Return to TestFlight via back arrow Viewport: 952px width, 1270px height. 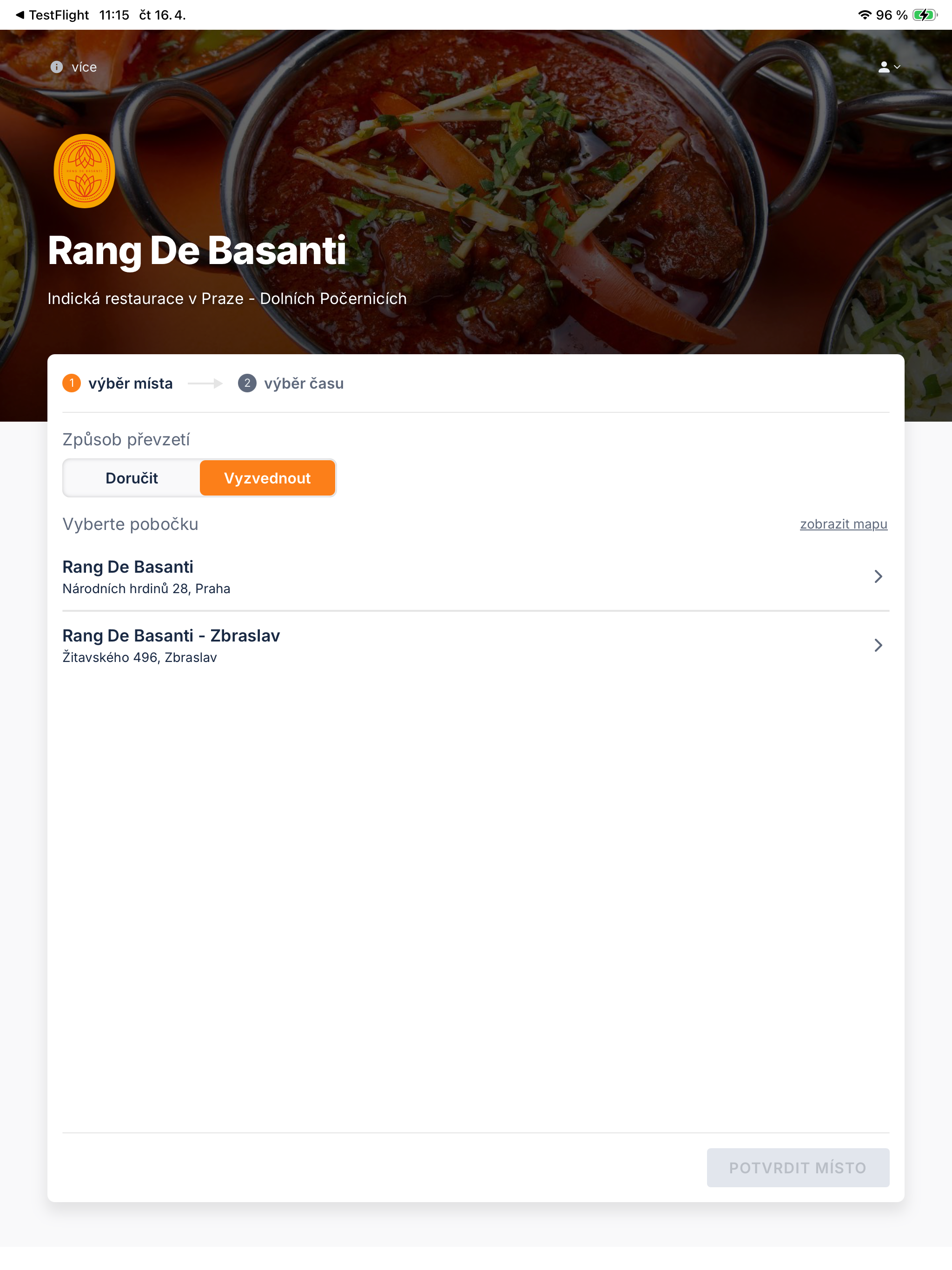click(x=20, y=15)
